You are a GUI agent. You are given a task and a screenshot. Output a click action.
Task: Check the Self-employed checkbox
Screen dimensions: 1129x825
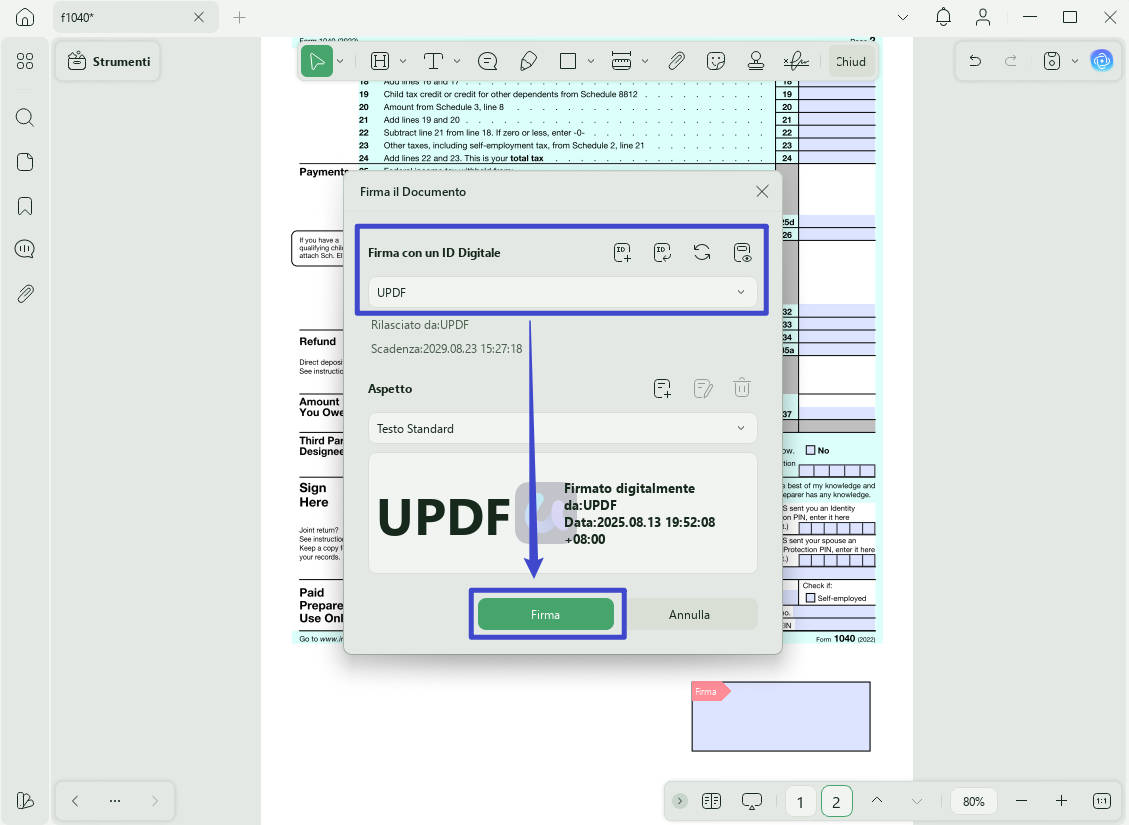click(x=810, y=598)
